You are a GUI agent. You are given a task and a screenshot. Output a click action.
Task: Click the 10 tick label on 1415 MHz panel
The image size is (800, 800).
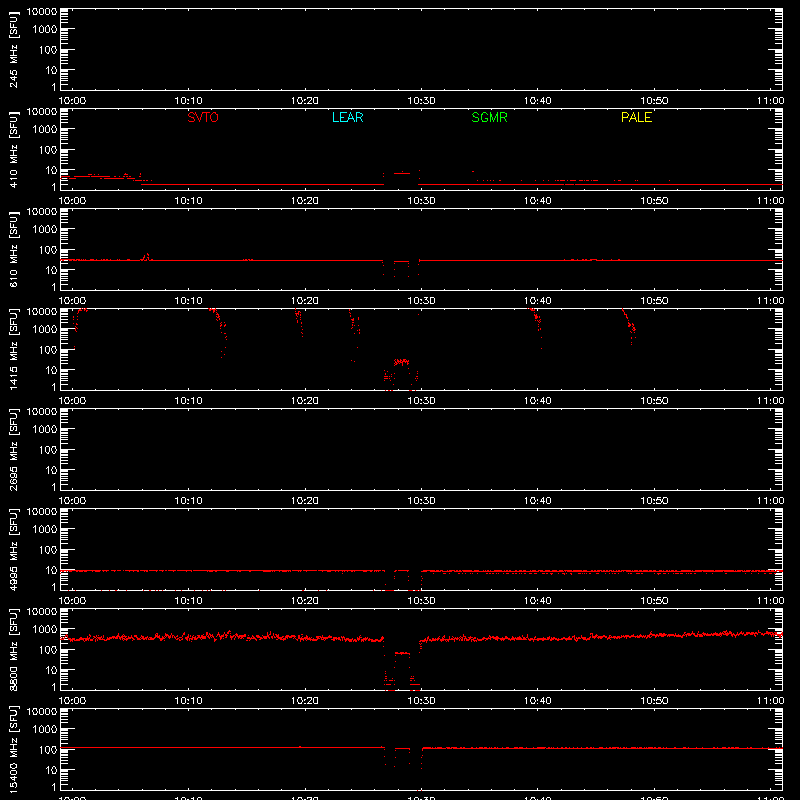pos(52,370)
